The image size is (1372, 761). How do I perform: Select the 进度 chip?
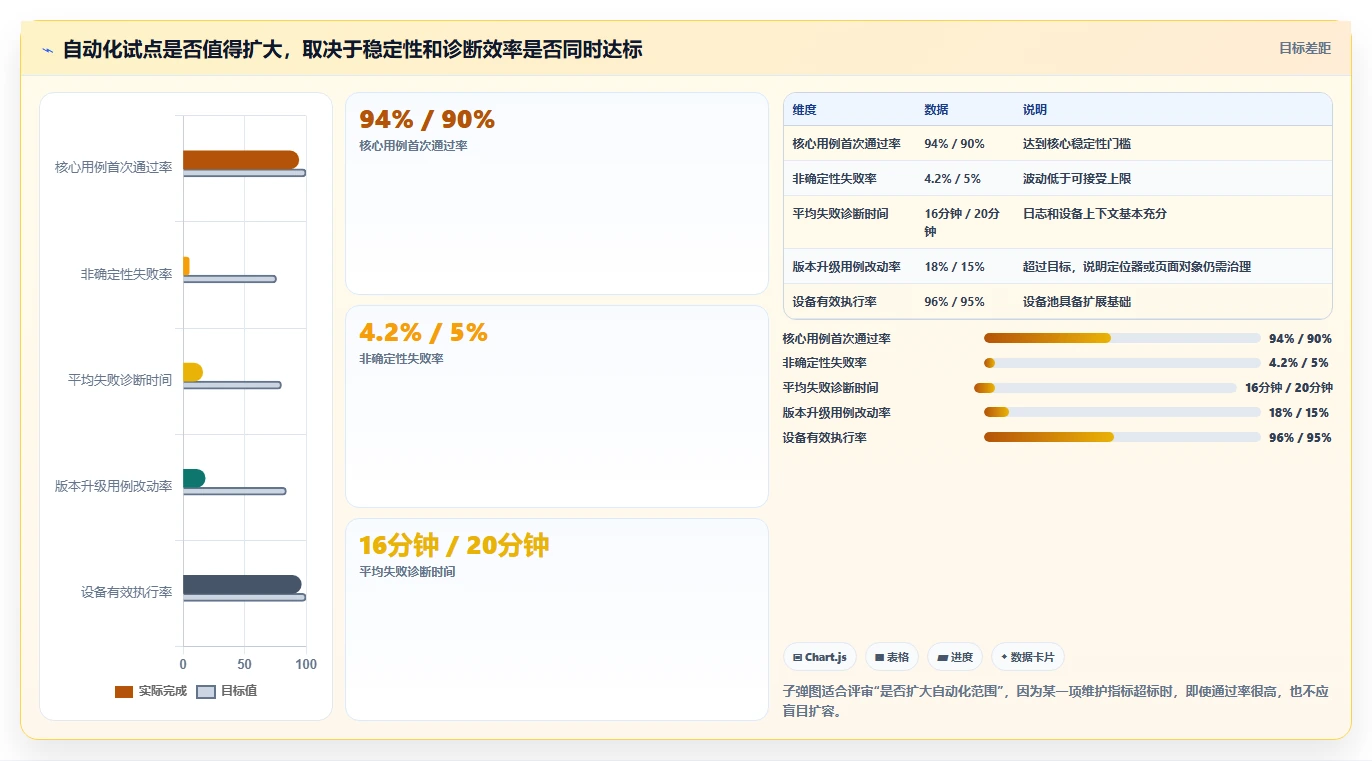[955, 657]
